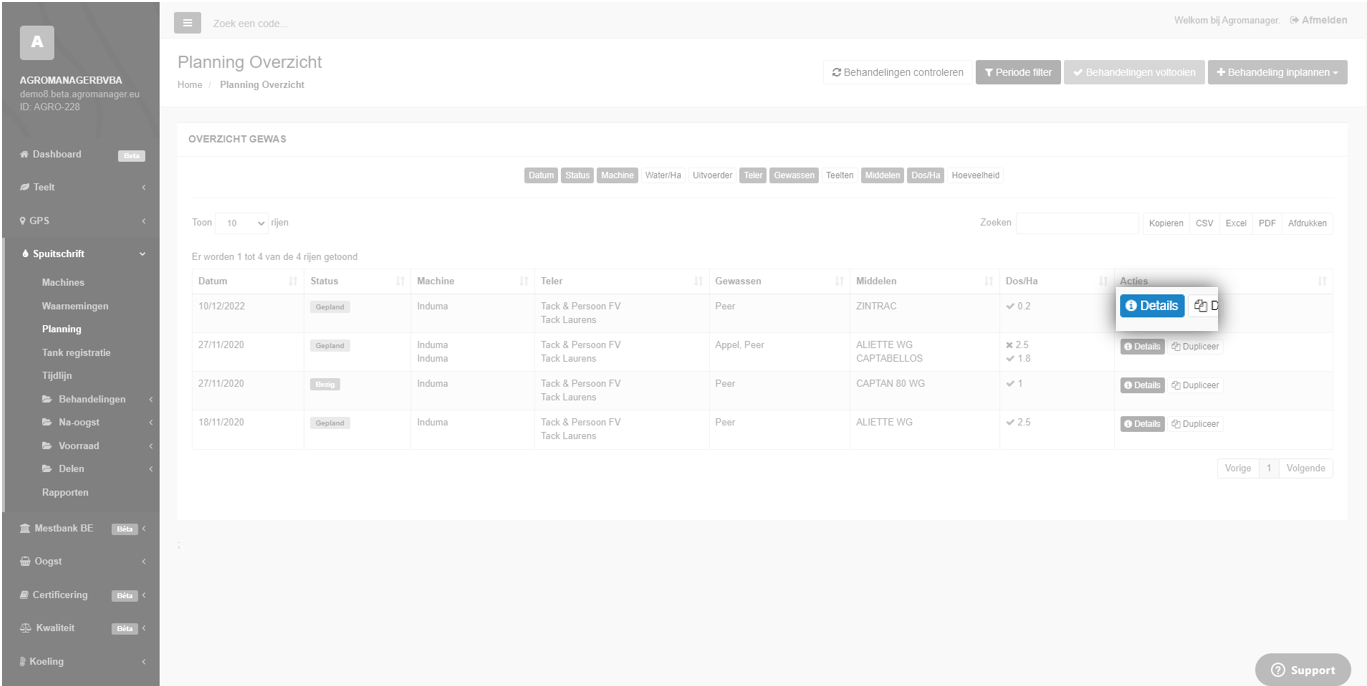The width and height of the screenshot is (1367, 686).
Task: Toggle the Gewassen column visibility button
Action: pos(794,175)
